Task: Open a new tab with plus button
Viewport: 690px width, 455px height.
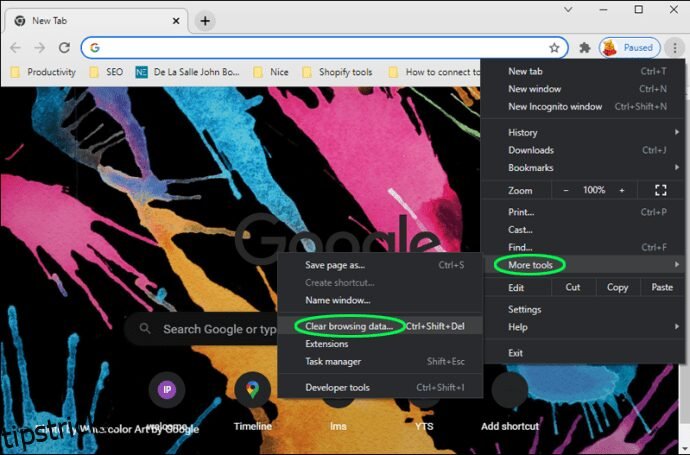Action: [x=205, y=20]
